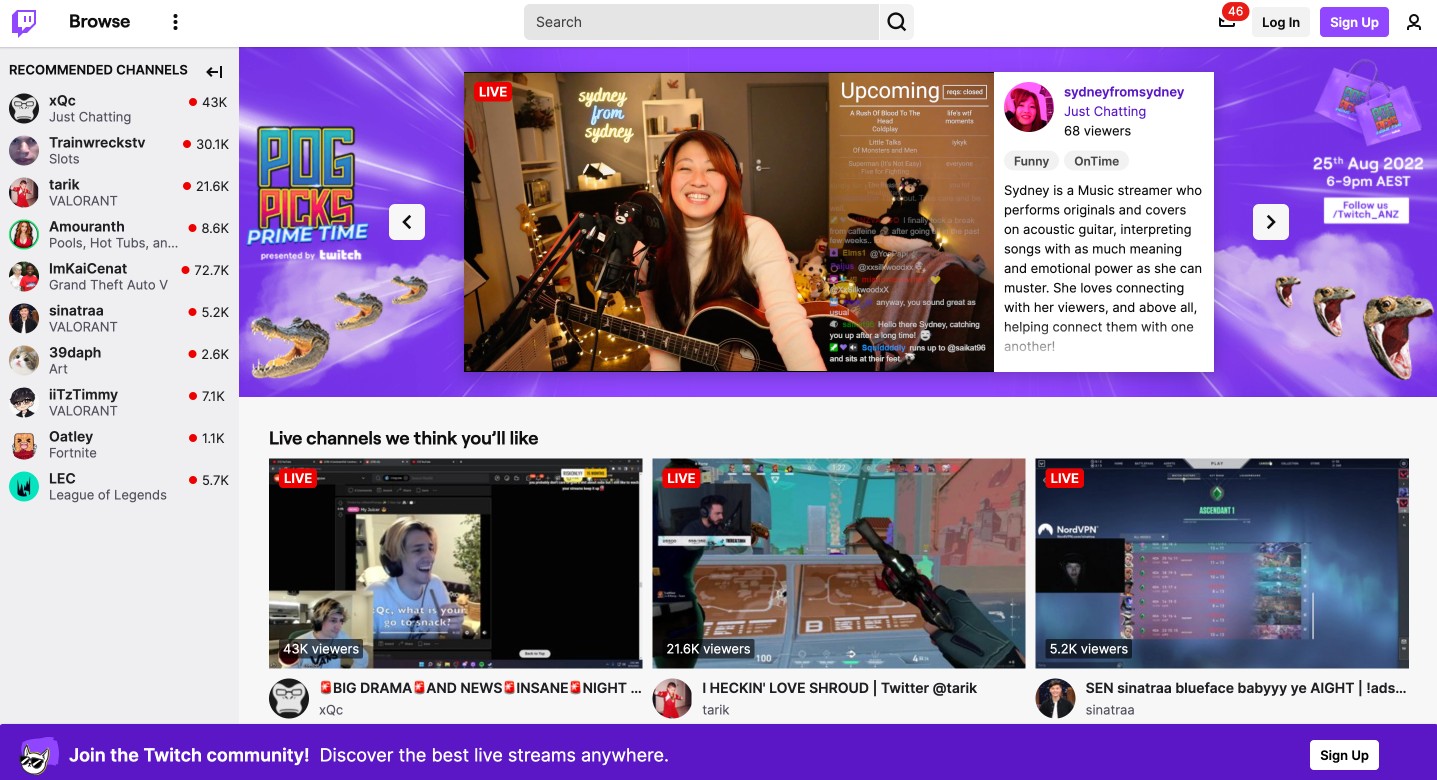Open Amouranth channel name in sidebar

pos(87,227)
